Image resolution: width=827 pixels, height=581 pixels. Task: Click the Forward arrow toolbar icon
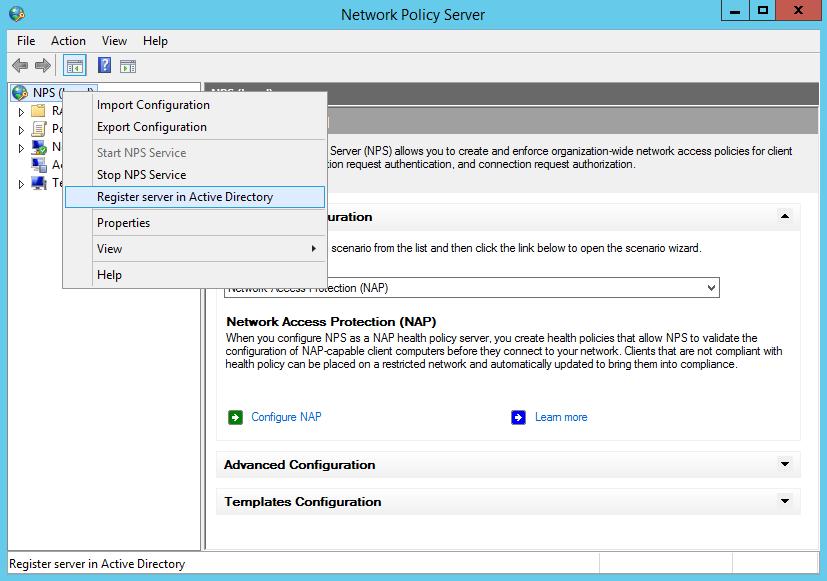tap(42, 66)
